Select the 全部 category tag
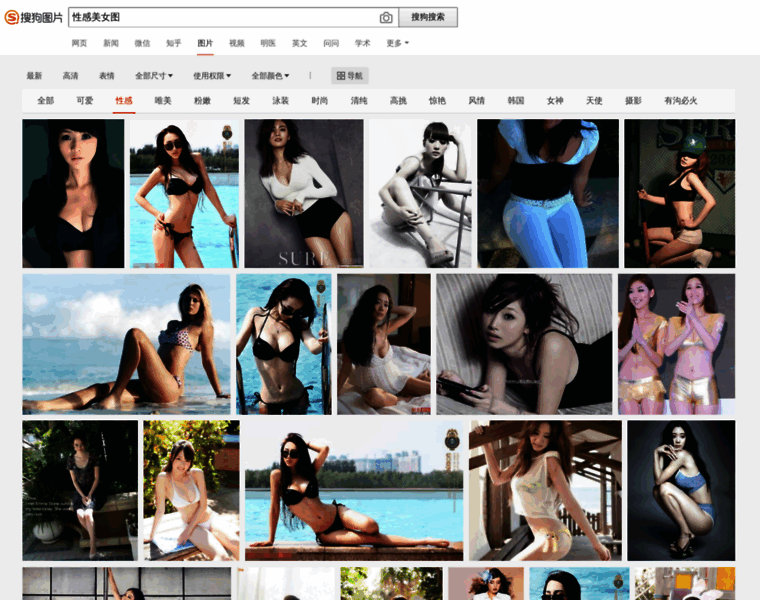Image resolution: width=760 pixels, height=600 pixels. tap(46, 101)
